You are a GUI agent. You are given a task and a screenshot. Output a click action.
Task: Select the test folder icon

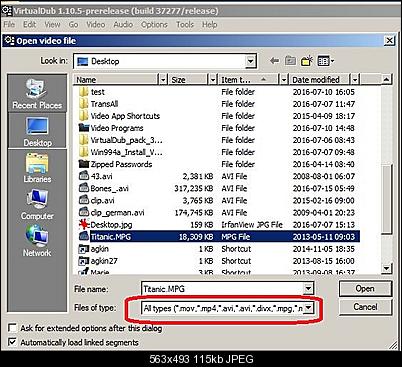[84, 92]
